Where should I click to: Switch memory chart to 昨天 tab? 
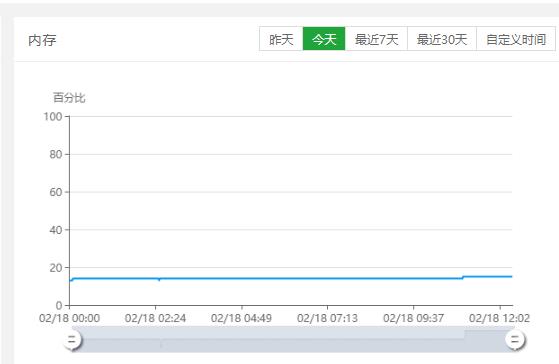click(281, 39)
